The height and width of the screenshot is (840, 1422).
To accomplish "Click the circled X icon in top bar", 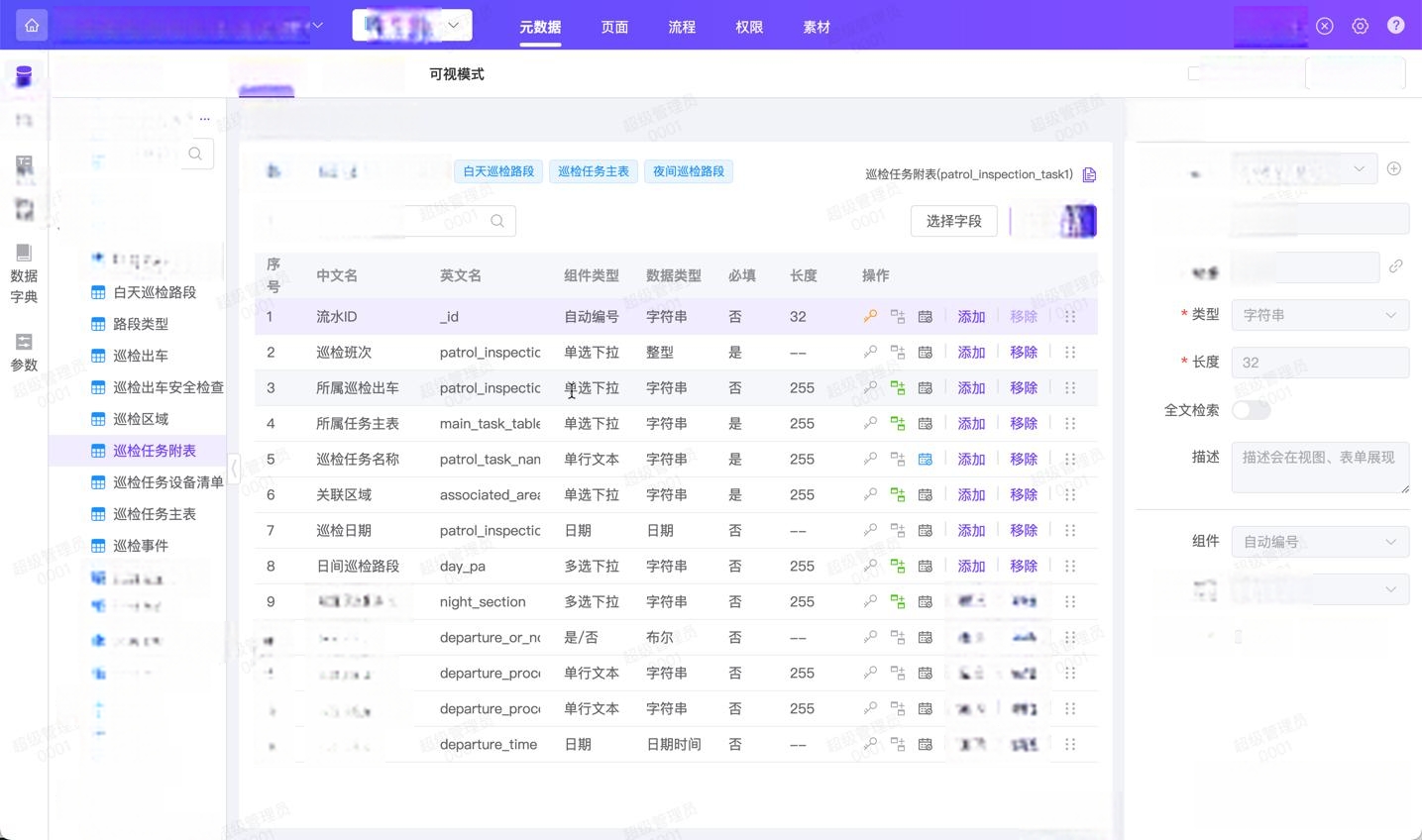I will click(x=1324, y=27).
